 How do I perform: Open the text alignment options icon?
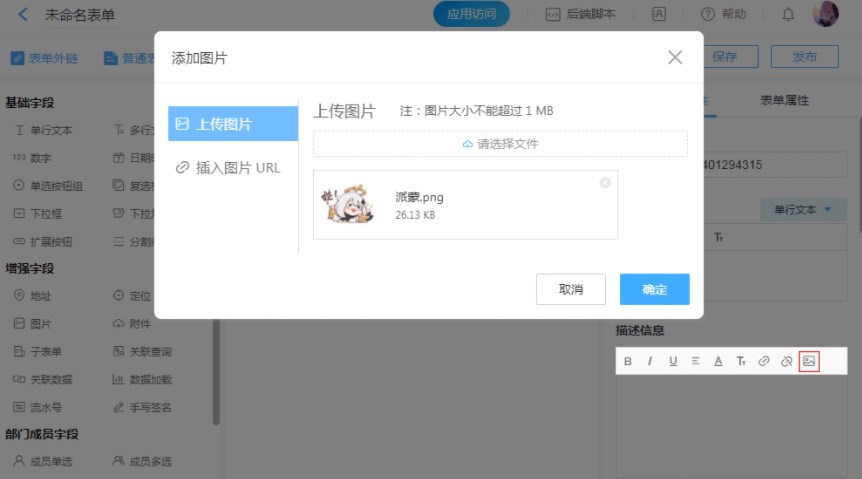pyautogui.click(x=695, y=361)
